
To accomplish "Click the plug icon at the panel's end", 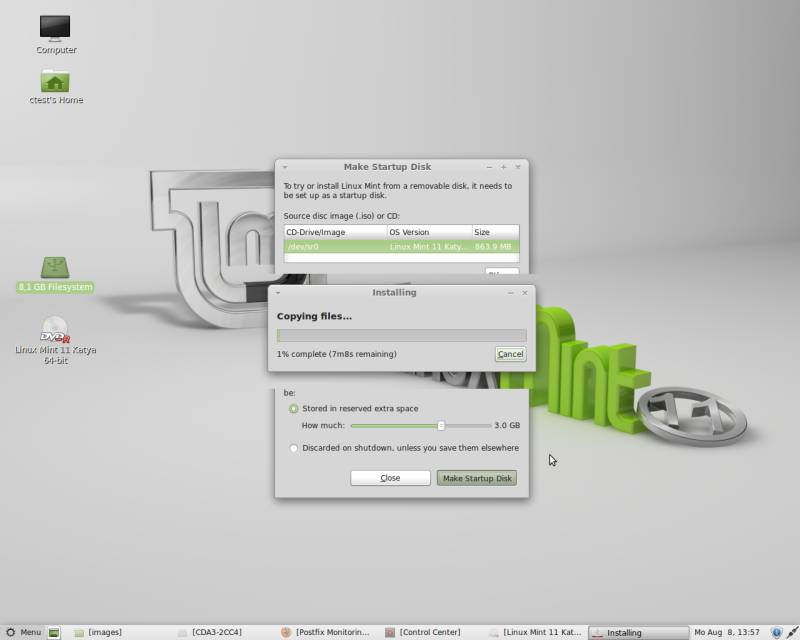I will [x=792, y=633].
